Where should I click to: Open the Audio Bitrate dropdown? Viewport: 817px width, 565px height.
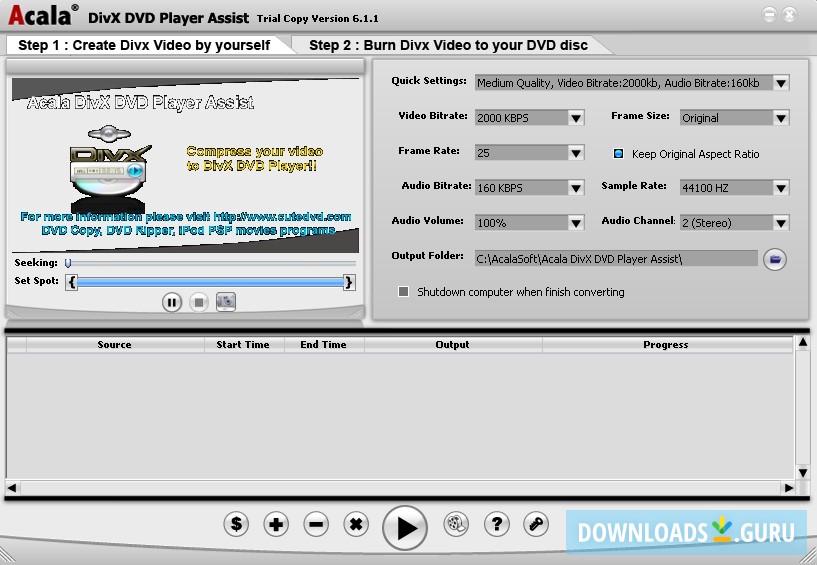pyautogui.click(x=576, y=188)
